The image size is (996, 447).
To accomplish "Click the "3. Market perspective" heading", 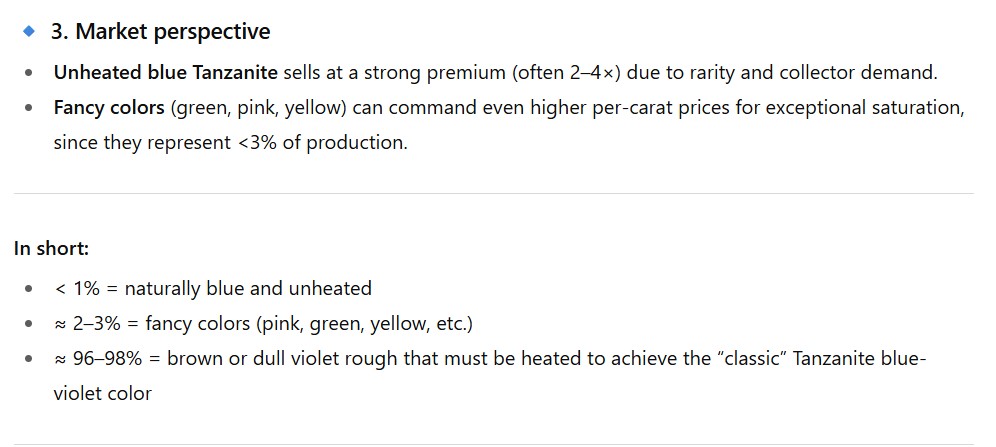I will point(160,32).
